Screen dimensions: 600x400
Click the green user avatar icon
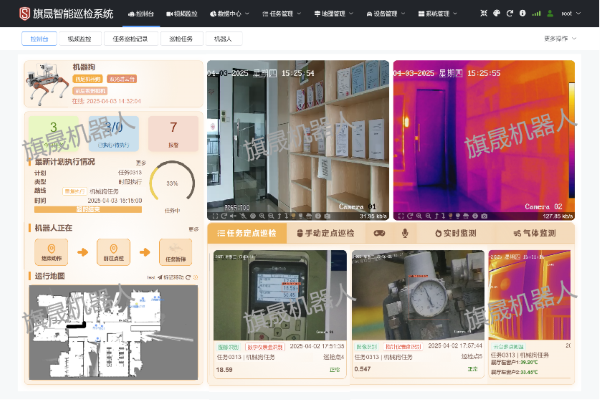point(551,14)
